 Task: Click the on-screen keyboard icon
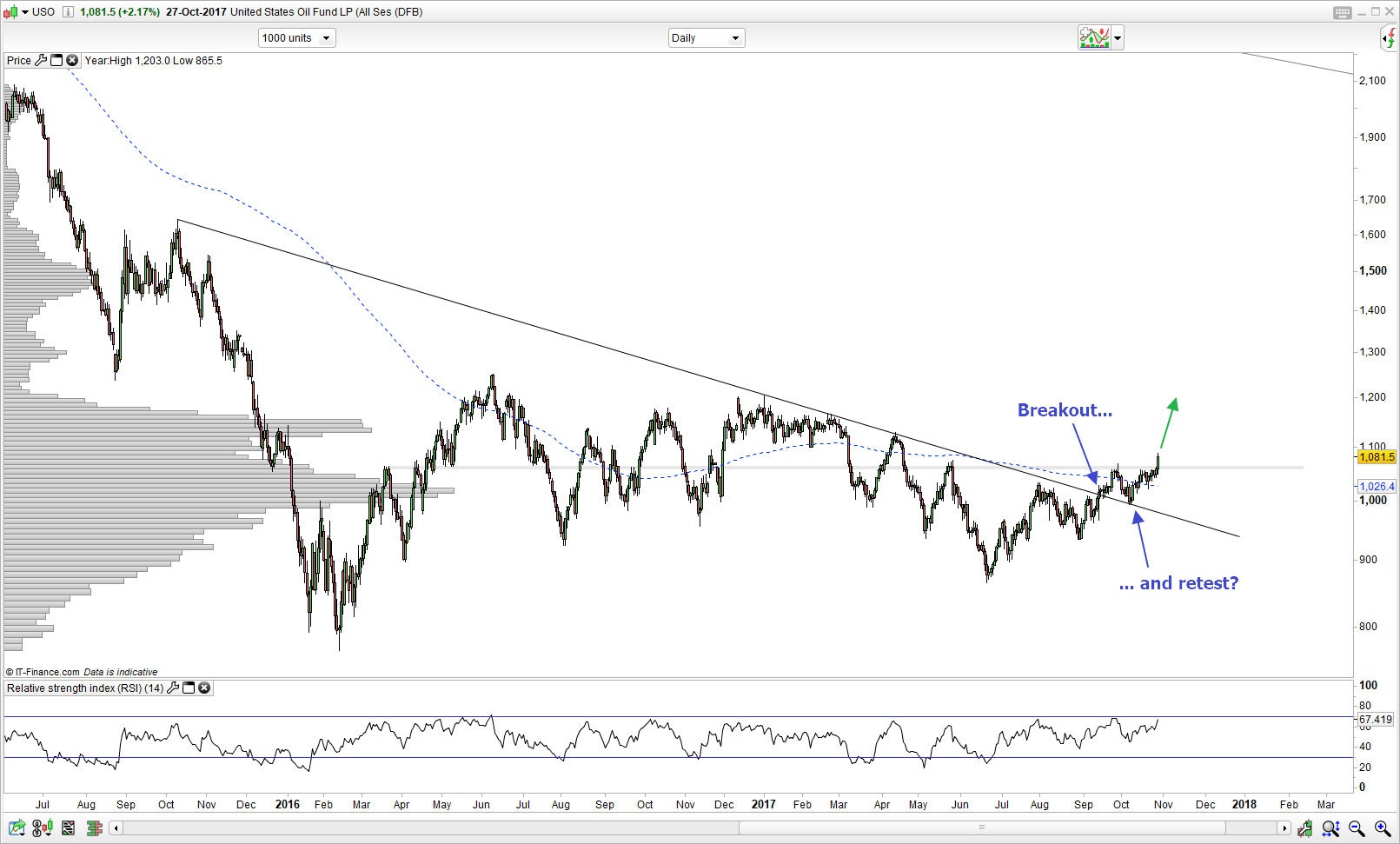coord(1342,12)
